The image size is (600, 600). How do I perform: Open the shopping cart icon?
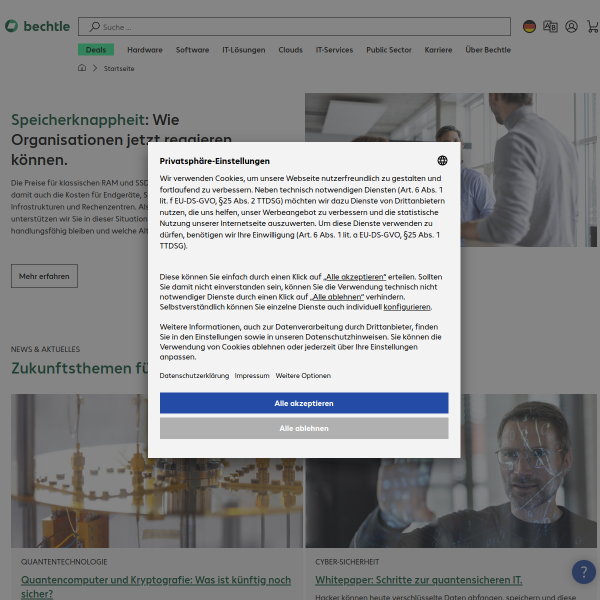592,26
